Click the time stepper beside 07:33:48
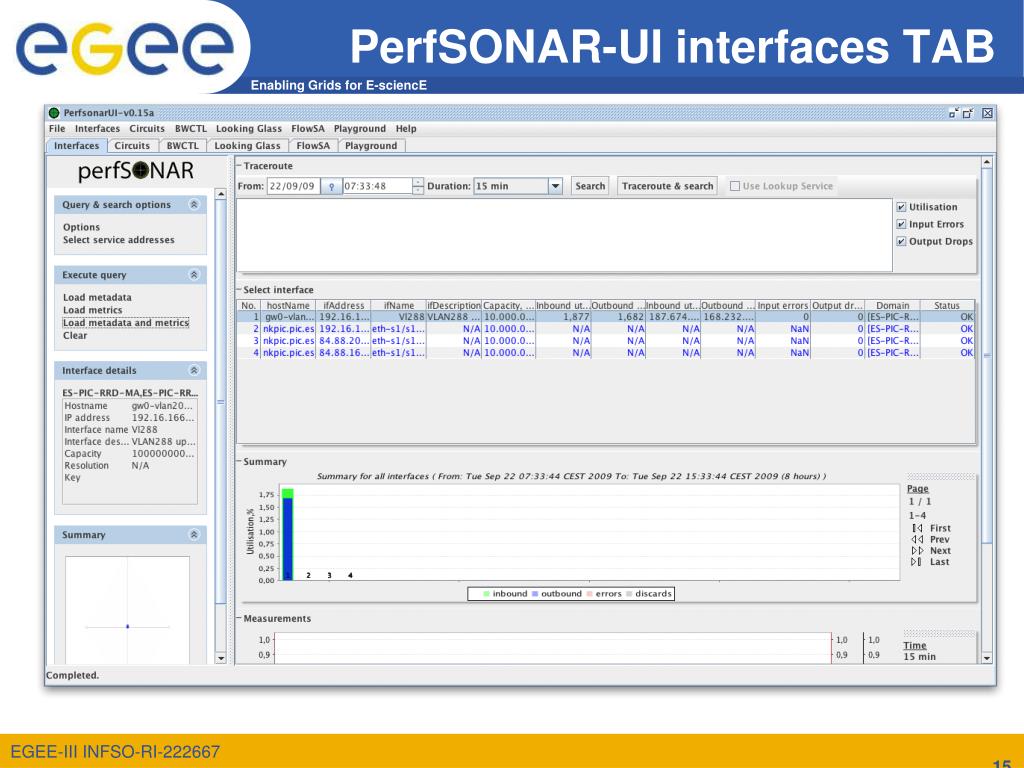 tap(418, 186)
